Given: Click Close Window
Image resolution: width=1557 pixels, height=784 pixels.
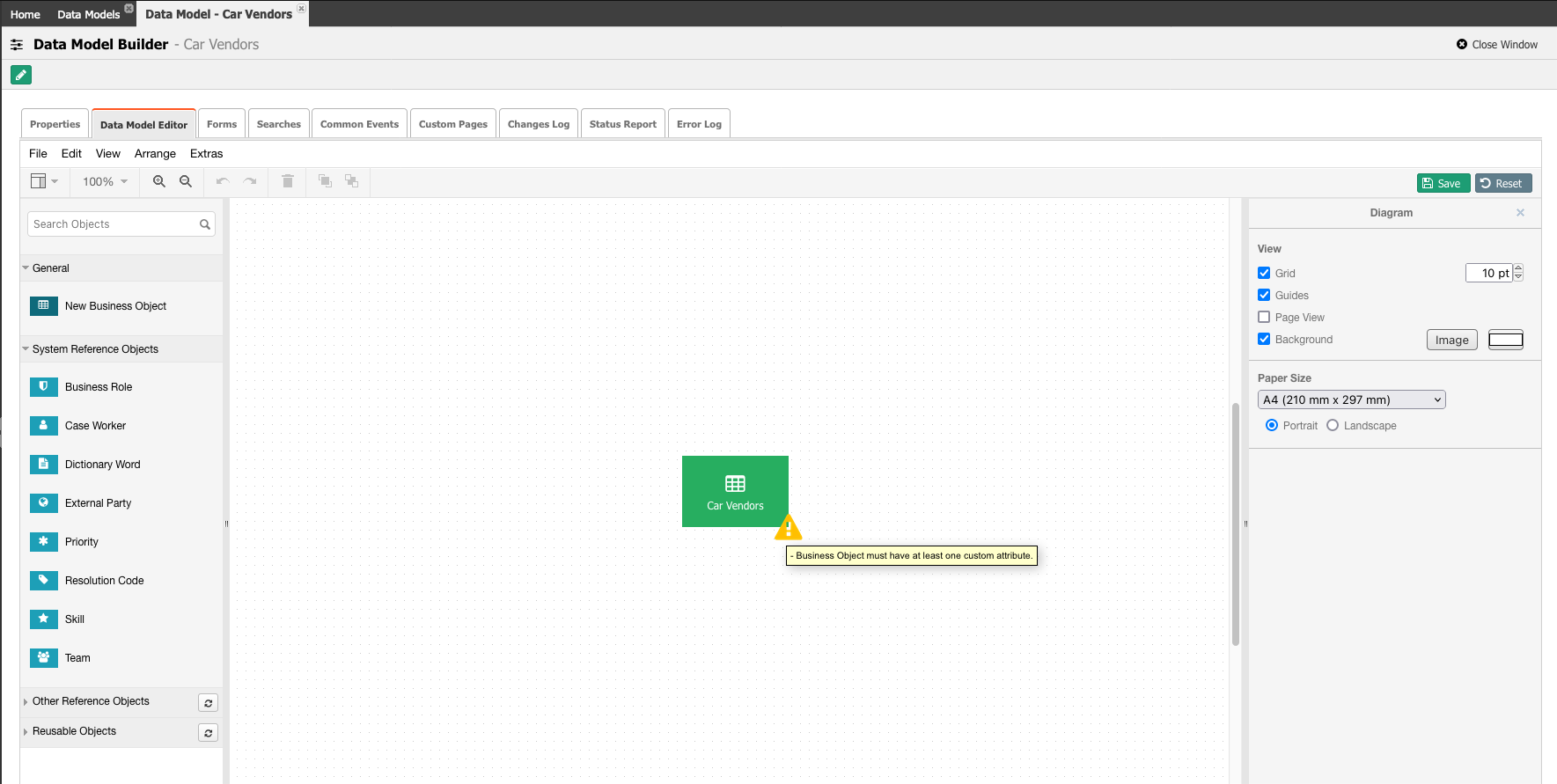Looking at the screenshot, I should coord(1497,45).
